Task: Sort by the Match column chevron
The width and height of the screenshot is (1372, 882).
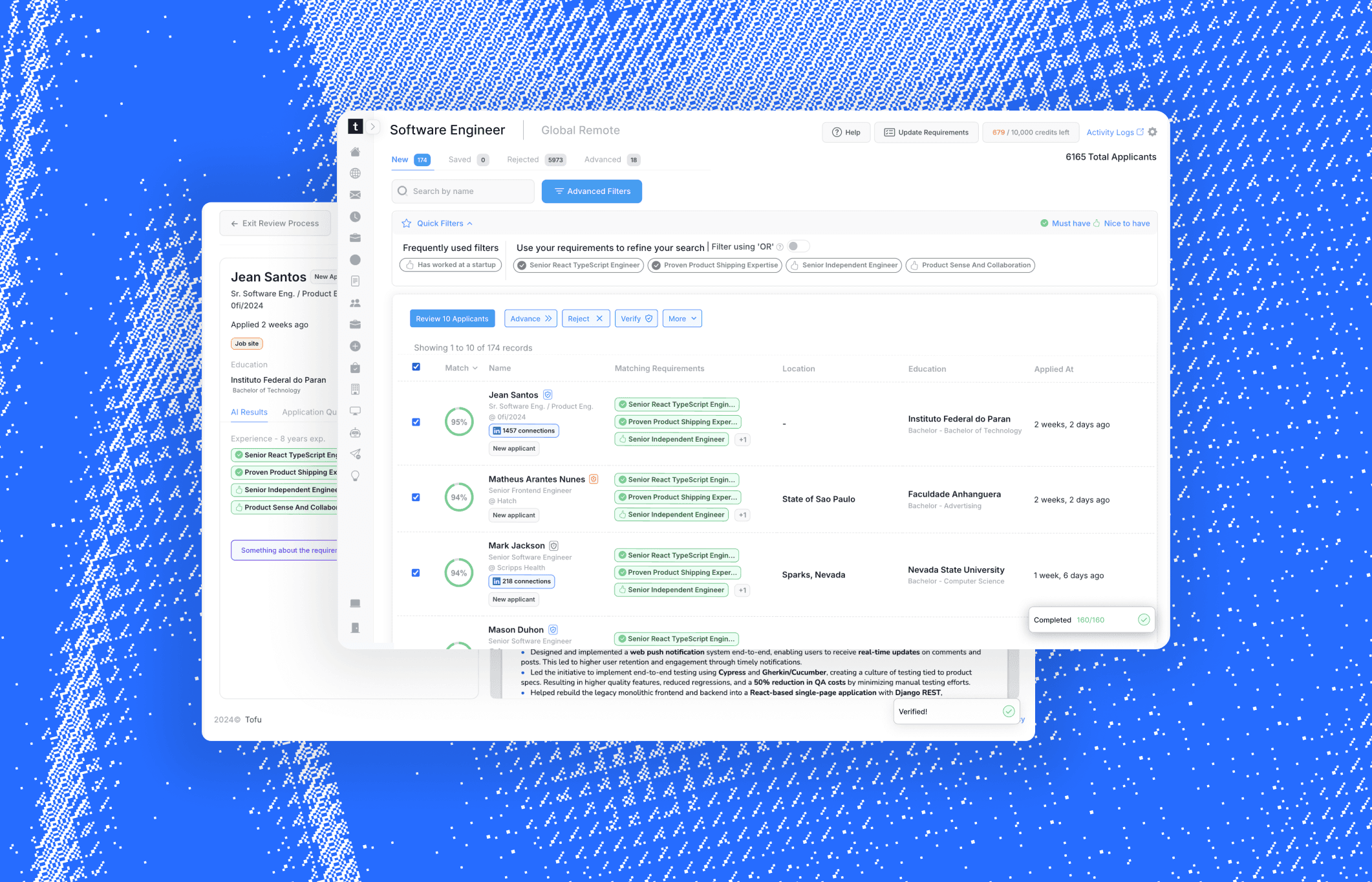Action: pos(475,368)
